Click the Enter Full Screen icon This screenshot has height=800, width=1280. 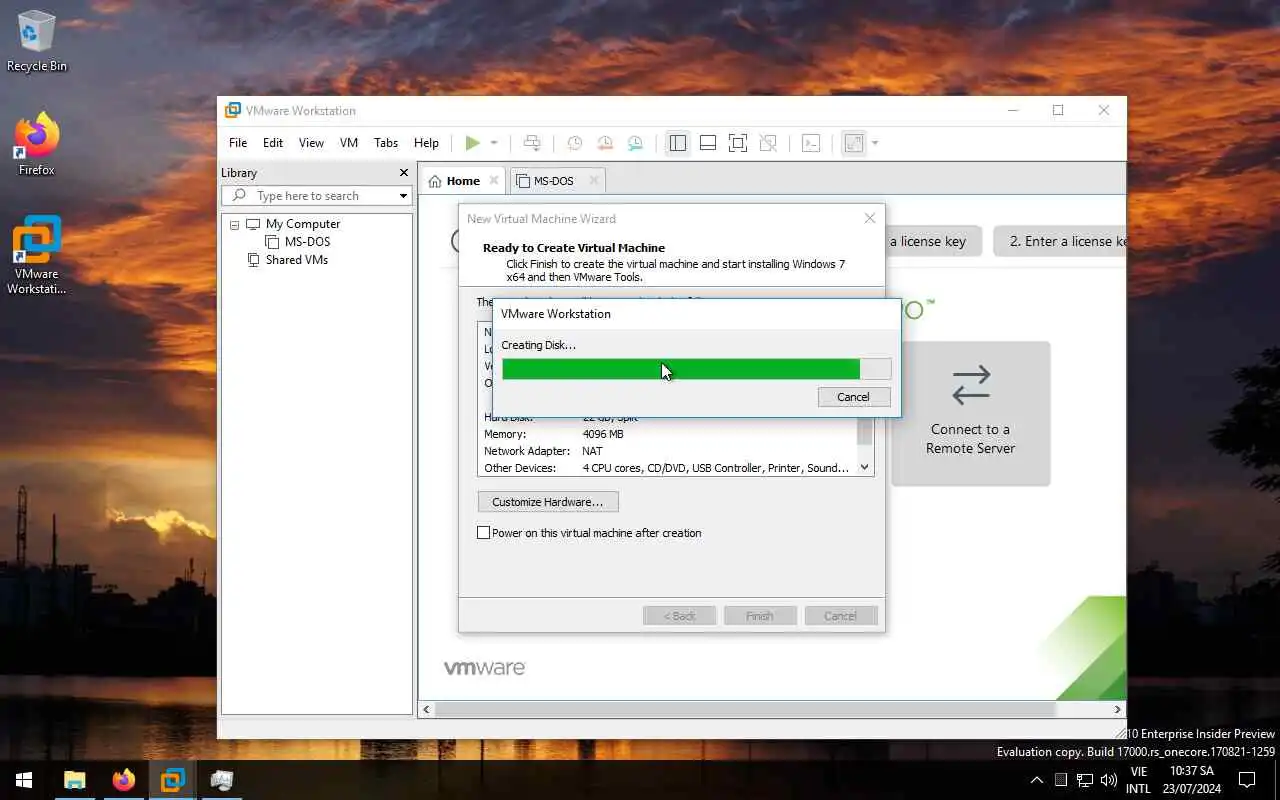click(x=738, y=143)
